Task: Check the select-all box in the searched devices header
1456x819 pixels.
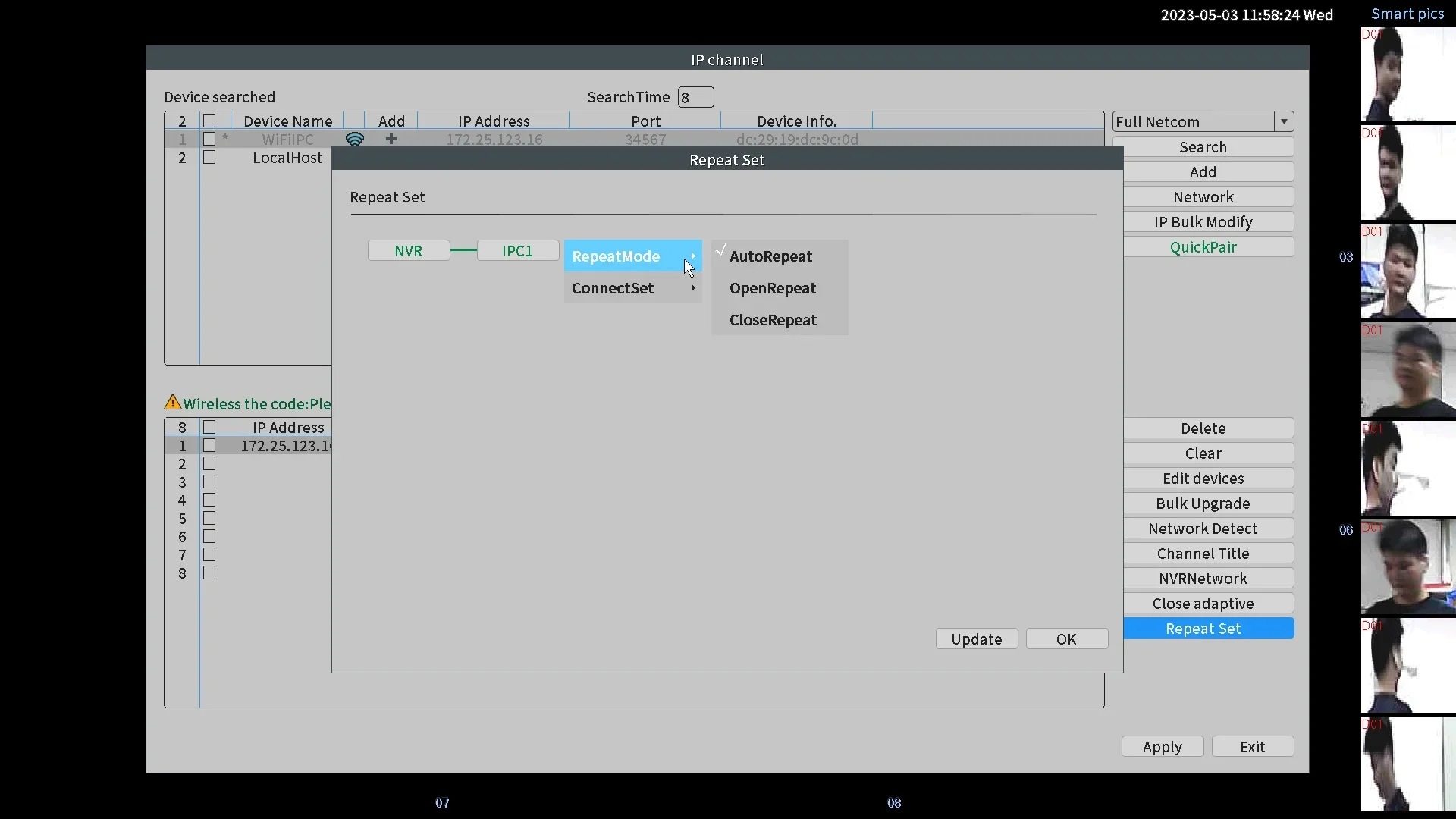Action: coord(209,121)
